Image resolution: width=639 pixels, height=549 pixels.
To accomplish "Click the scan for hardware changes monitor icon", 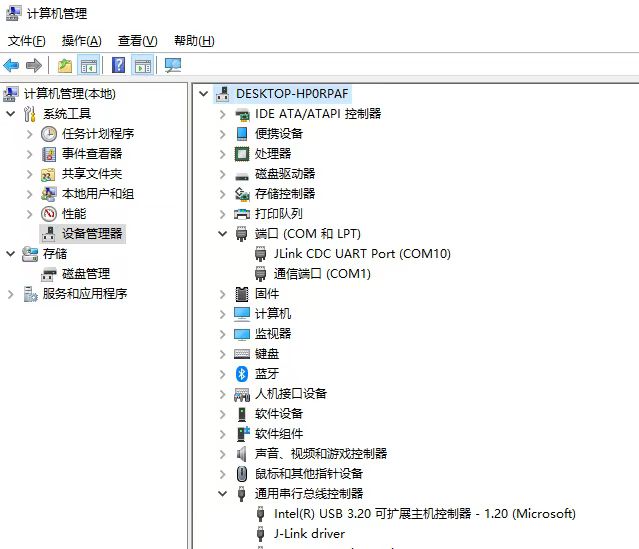I will coord(173,65).
